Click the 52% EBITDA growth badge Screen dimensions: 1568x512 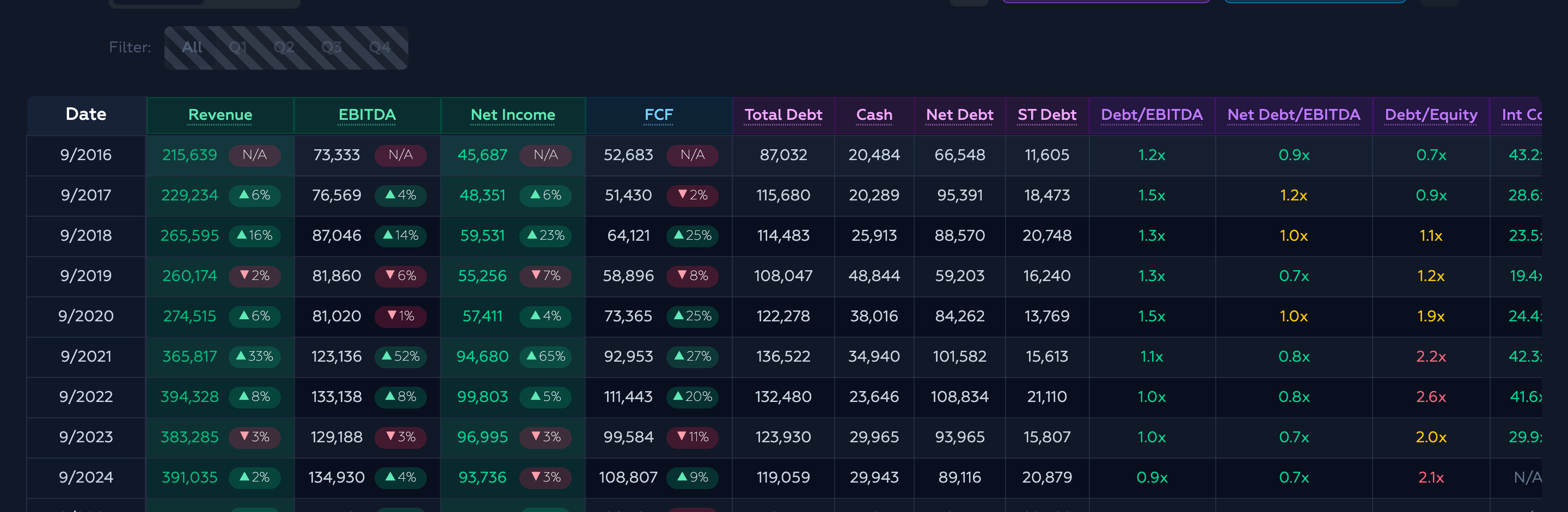pos(401,356)
